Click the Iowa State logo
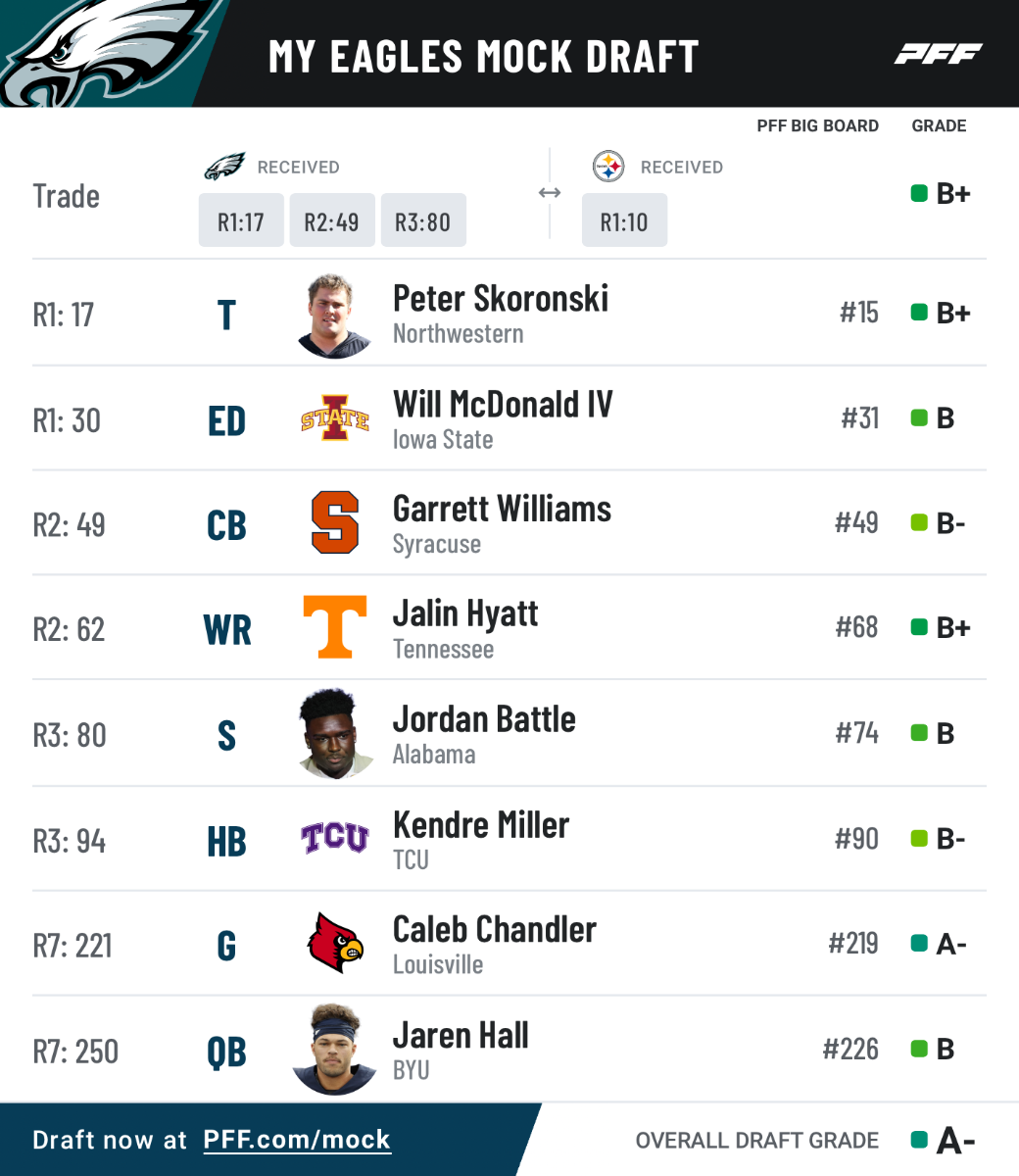Image resolution: width=1019 pixels, height=1176 pixels. point(335,419)
